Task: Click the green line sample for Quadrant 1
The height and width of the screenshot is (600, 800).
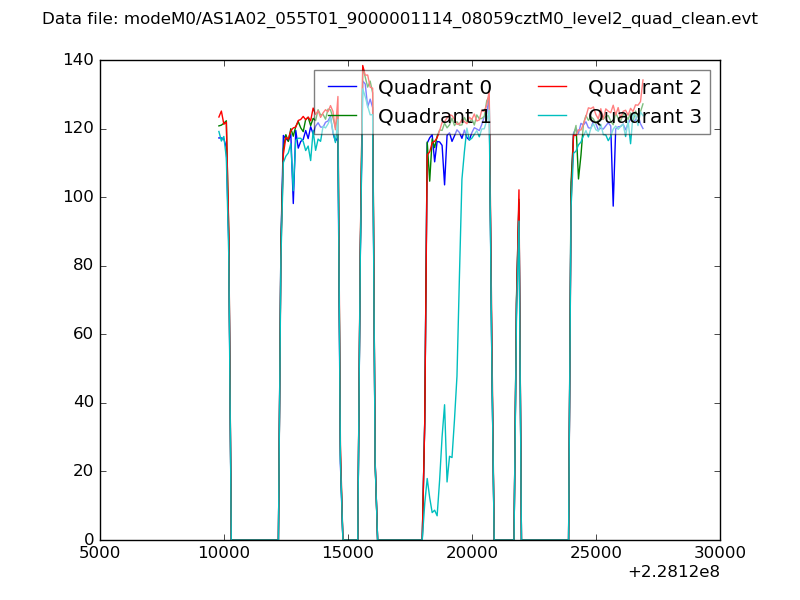Action: [x=343, y=116]
